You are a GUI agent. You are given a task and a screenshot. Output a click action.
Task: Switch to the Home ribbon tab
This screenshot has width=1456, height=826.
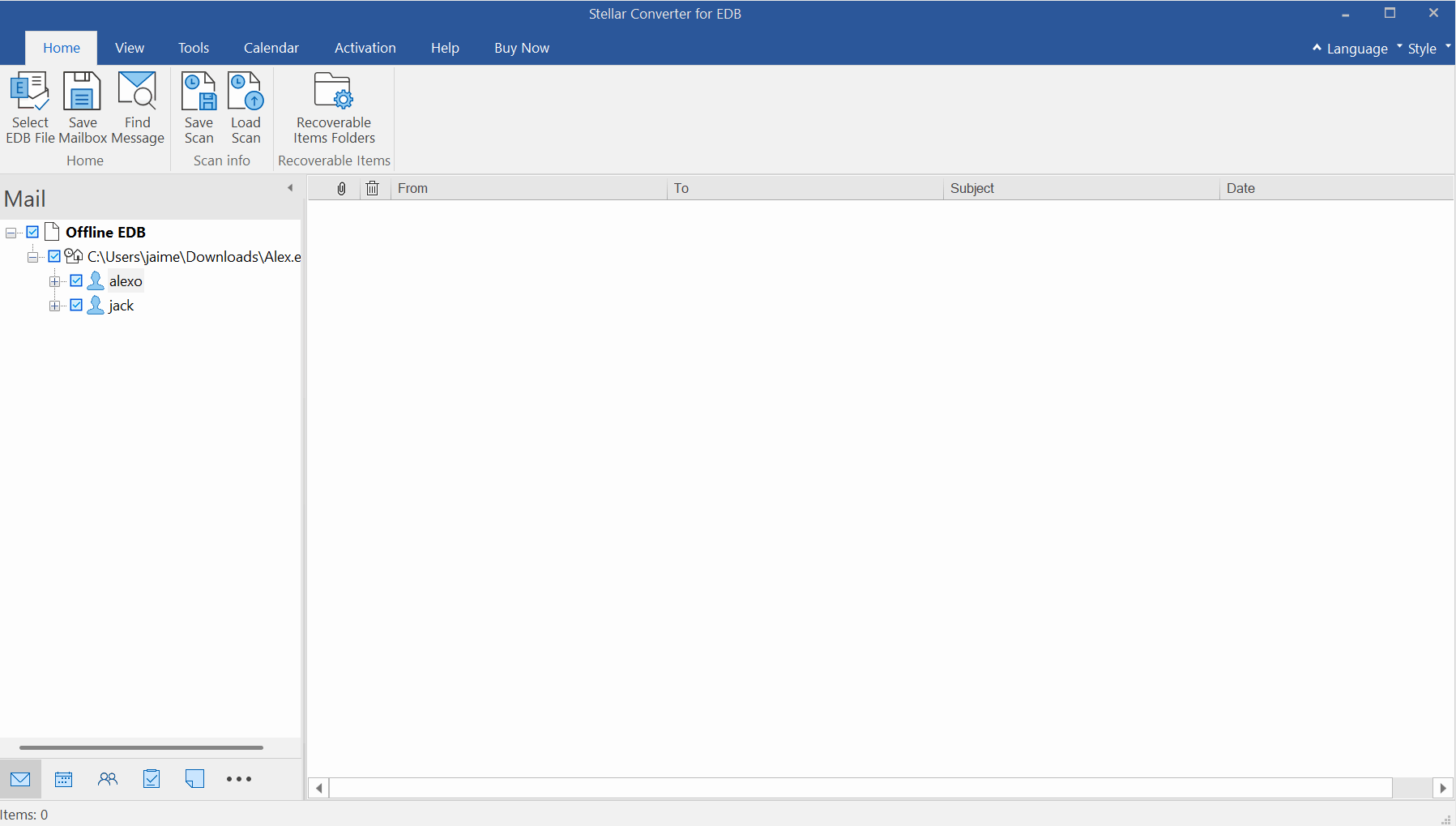point(62,48)
